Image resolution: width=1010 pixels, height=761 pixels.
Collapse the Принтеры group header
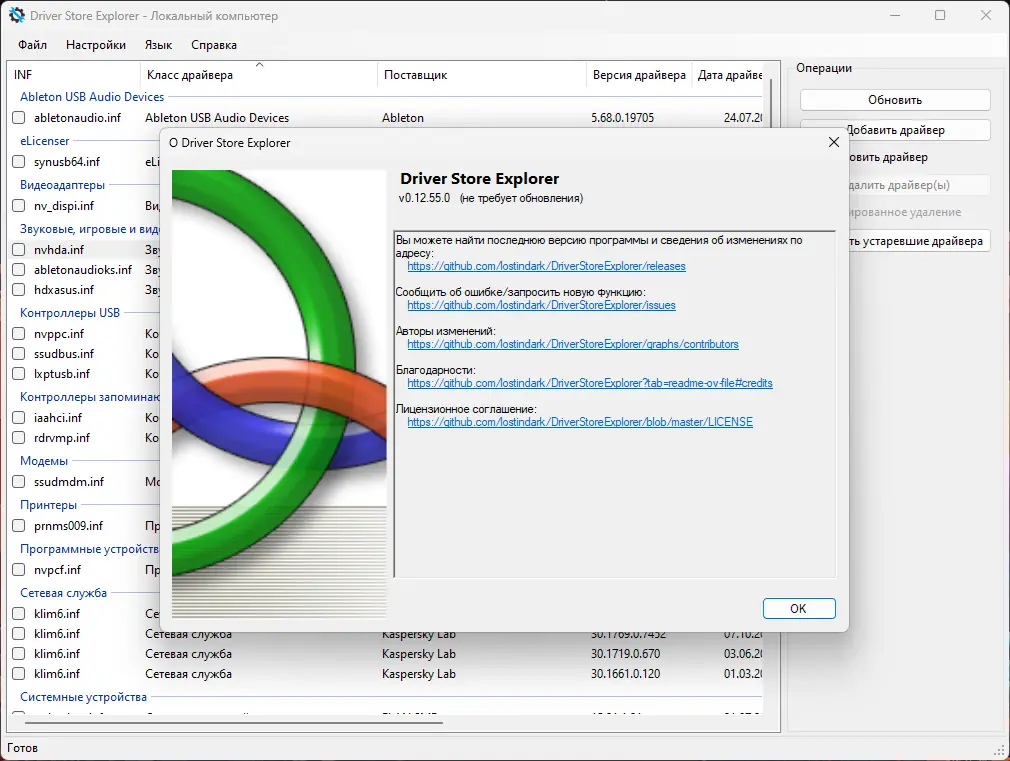point(48,505)
